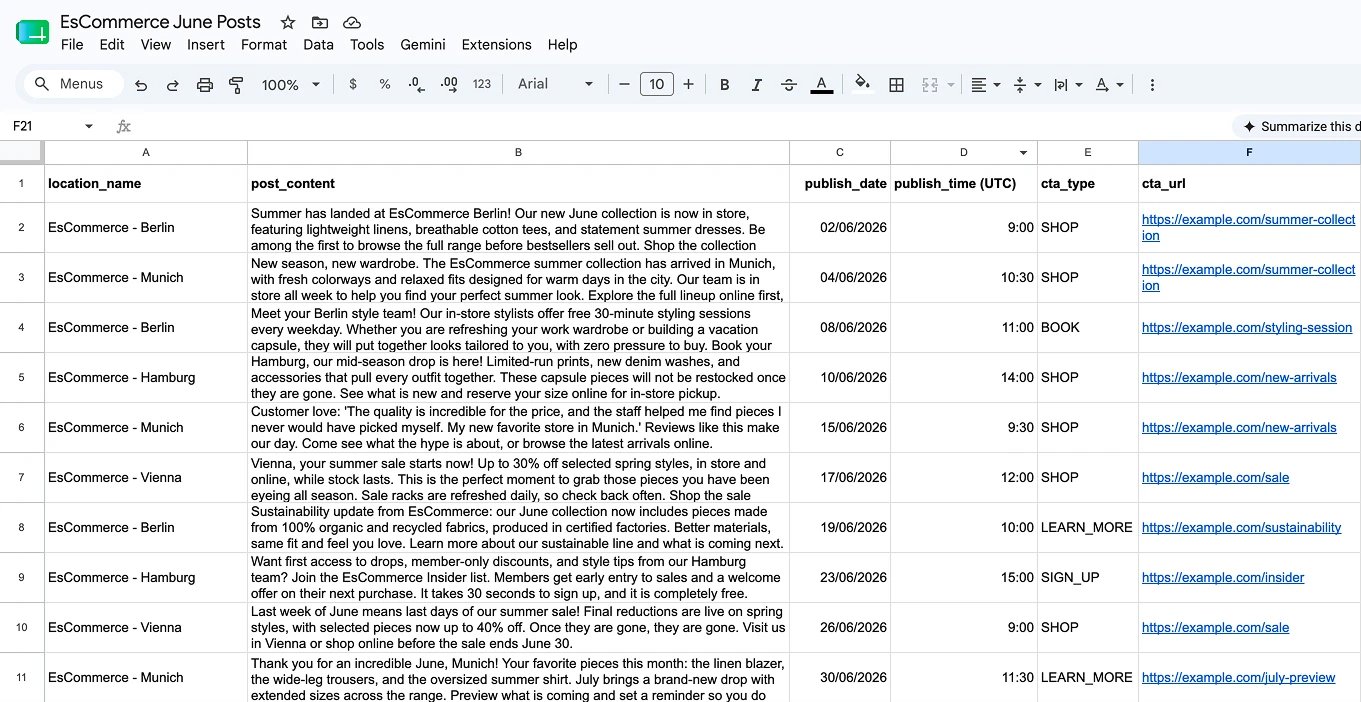Open the new-arrivals link in row 5
Image resolution: width=1361 pixels, height=702 pixels.
tap(1239, 377)
